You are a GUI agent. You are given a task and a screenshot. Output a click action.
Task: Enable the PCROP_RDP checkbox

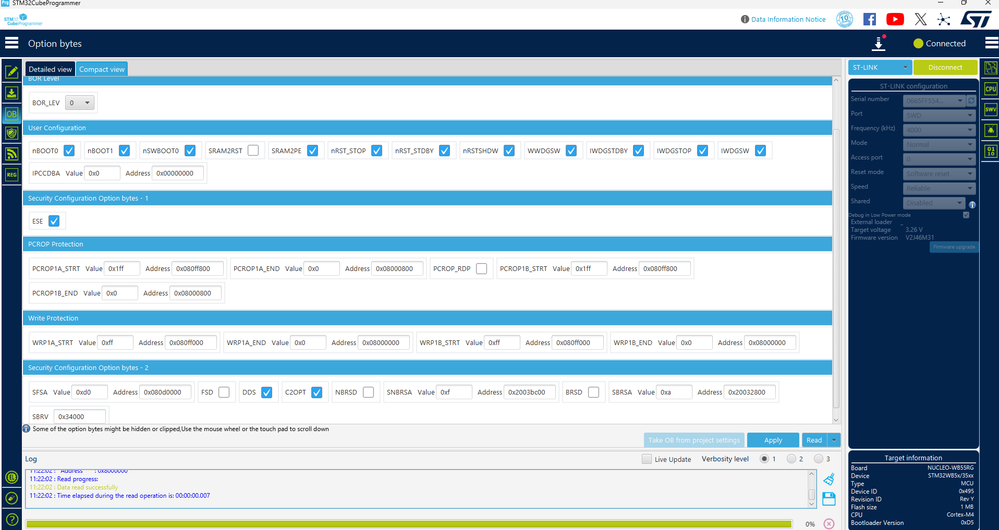pos(482,268)
